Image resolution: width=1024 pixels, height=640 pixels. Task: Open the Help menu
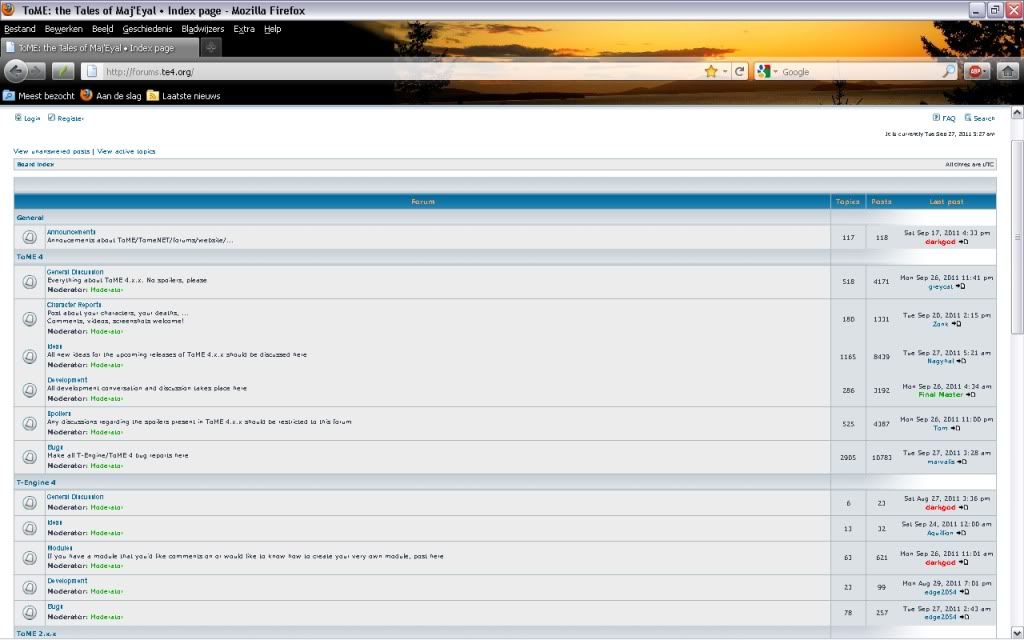(272, 29)
